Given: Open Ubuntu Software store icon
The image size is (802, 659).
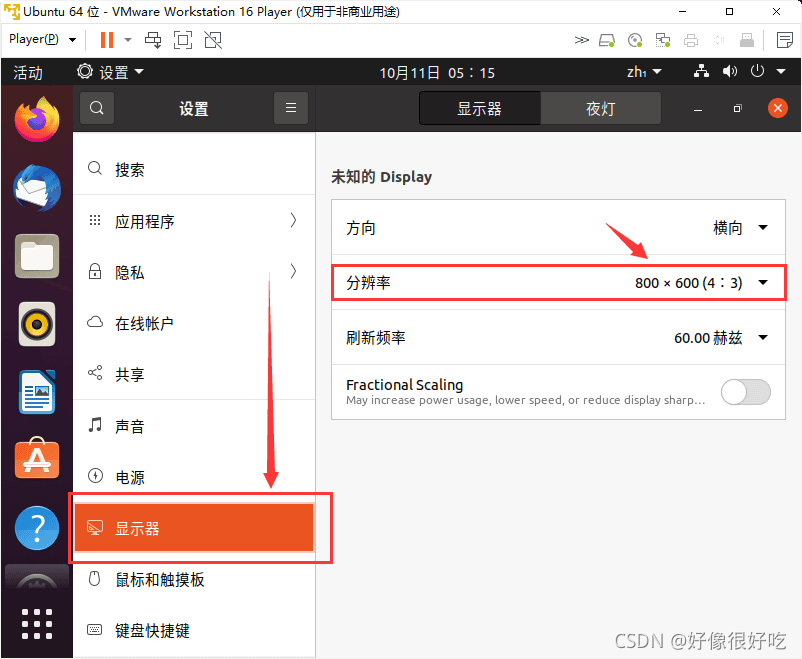Looking at the screenshot, I should click(37, 458).
